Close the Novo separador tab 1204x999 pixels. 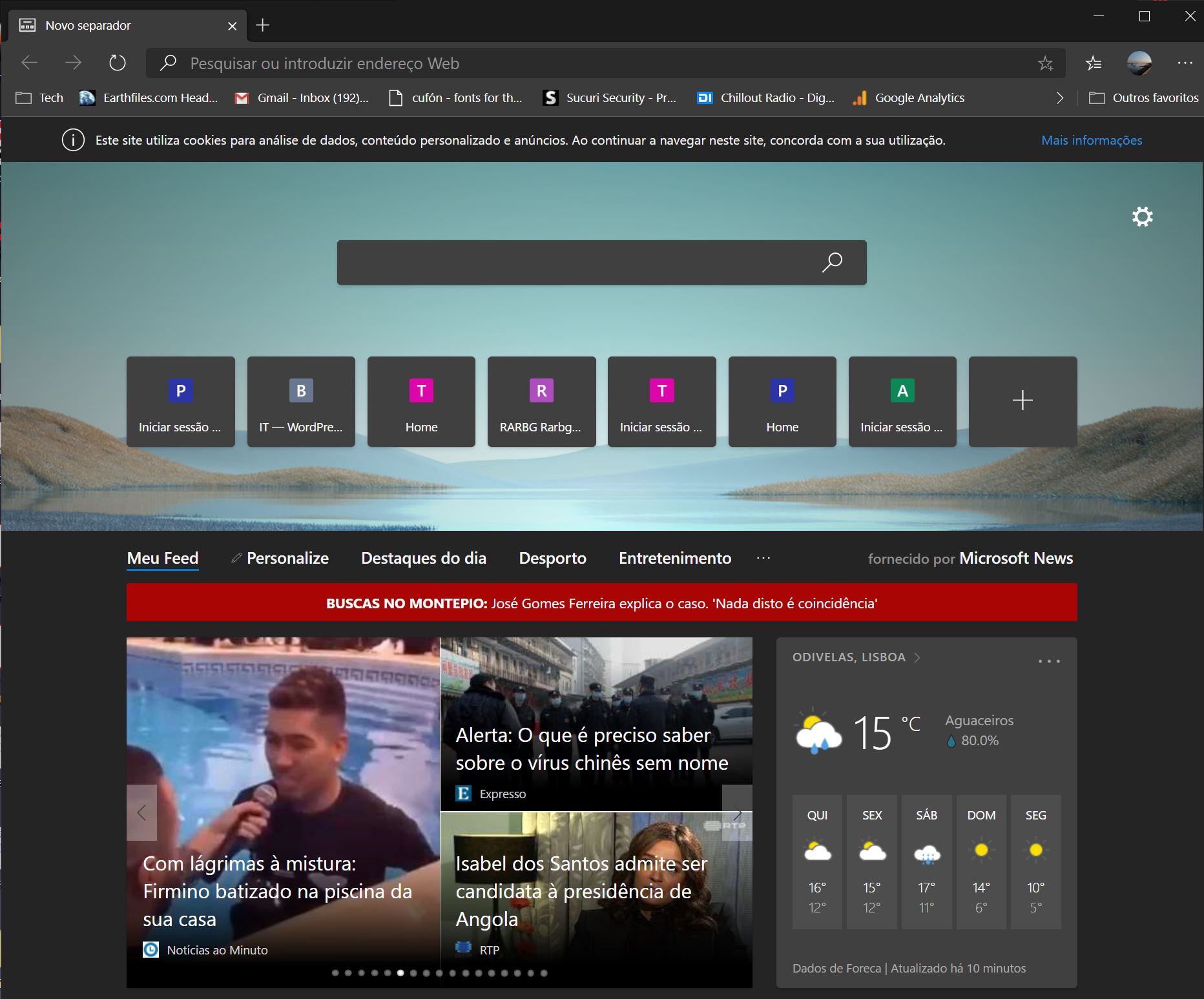point(233,26)
